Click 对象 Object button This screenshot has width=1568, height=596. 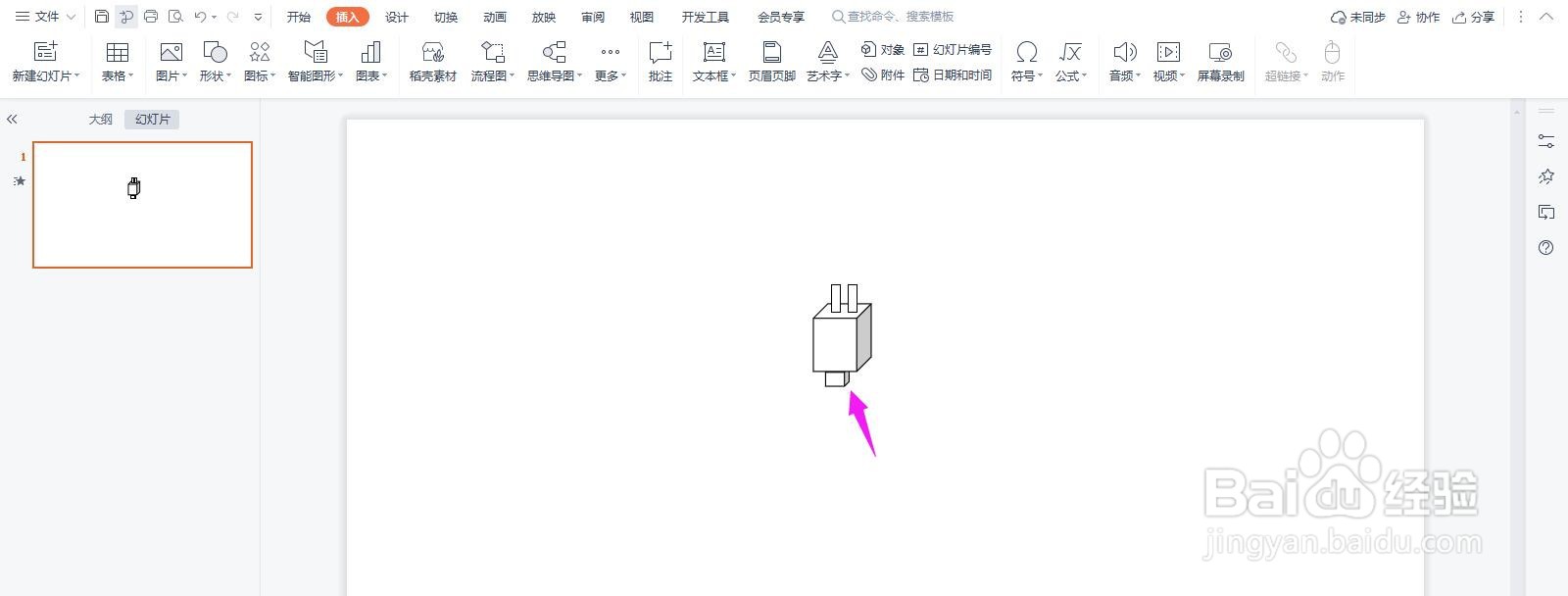tap(883, 49)
